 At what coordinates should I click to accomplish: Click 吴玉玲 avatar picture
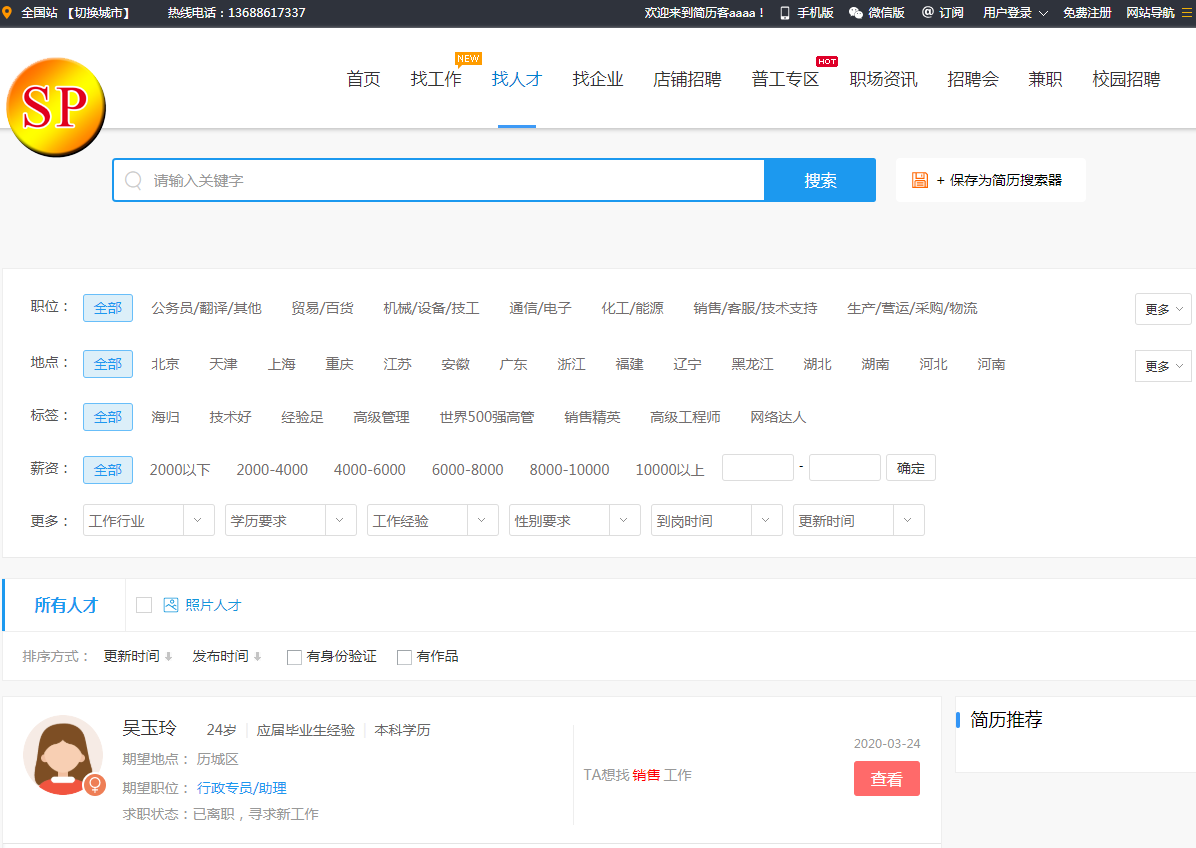coord(63,755)
